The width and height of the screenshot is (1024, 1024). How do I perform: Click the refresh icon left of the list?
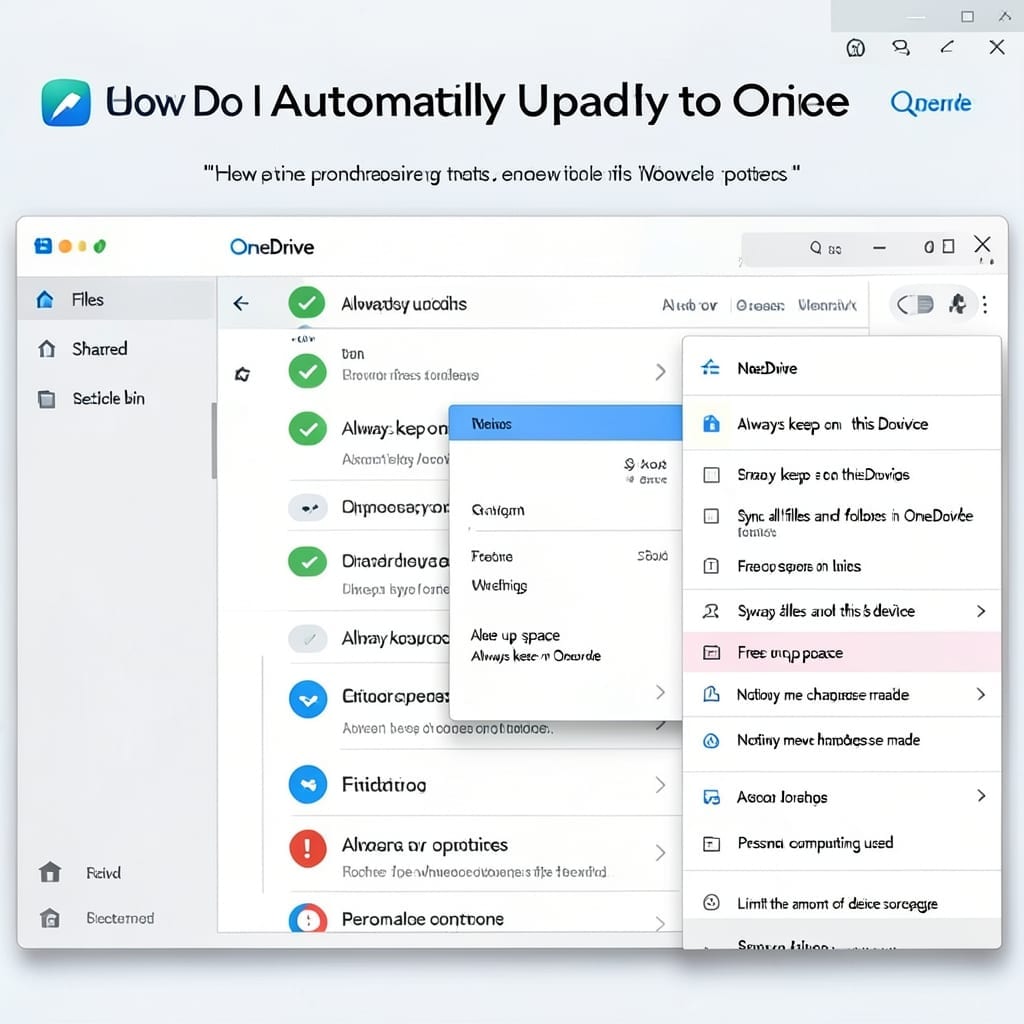click(242, 374)
